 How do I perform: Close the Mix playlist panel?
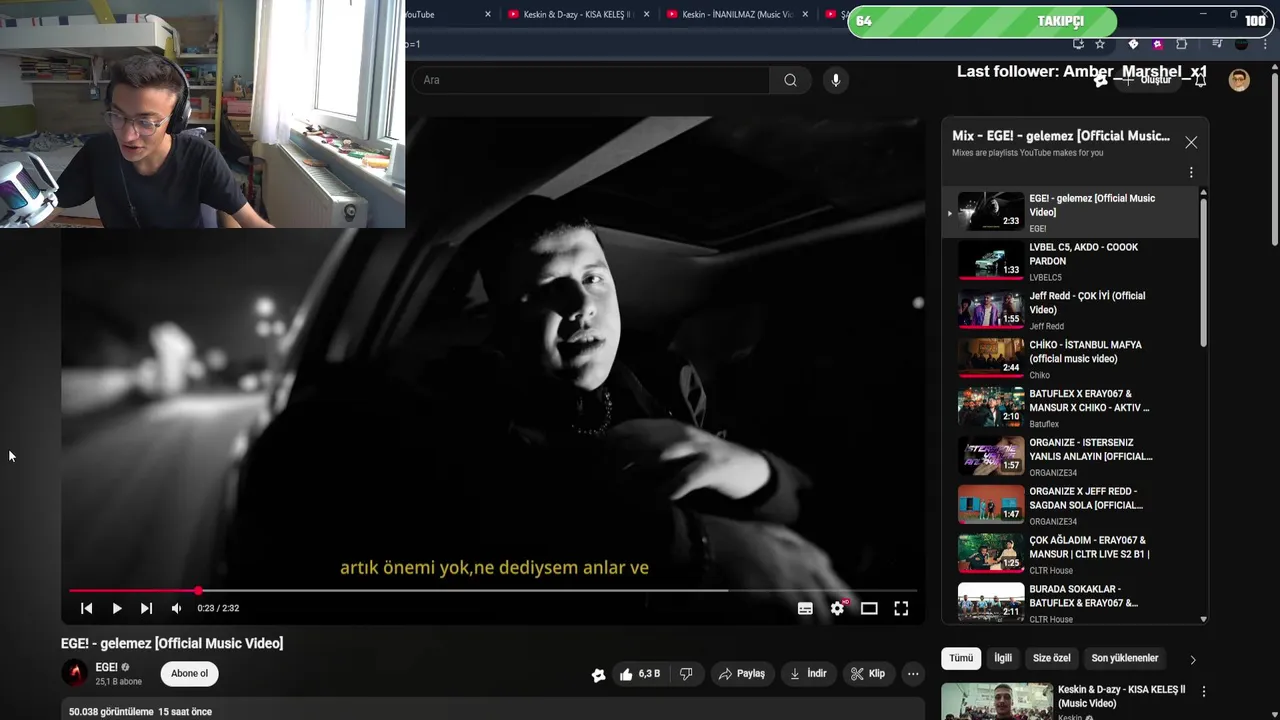(x=1191, y=142)
